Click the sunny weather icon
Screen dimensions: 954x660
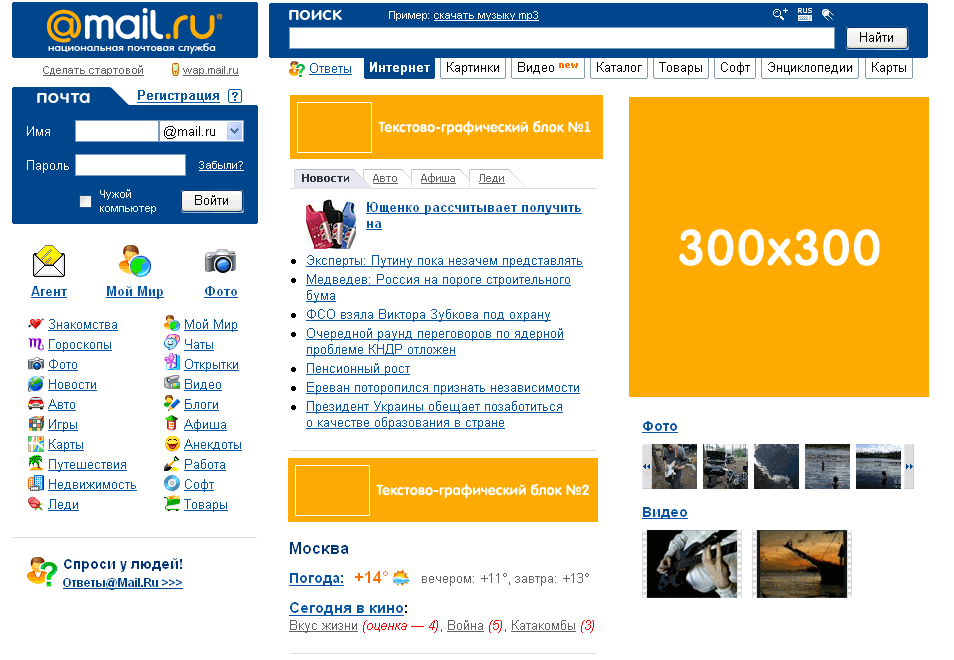[401, 577]
